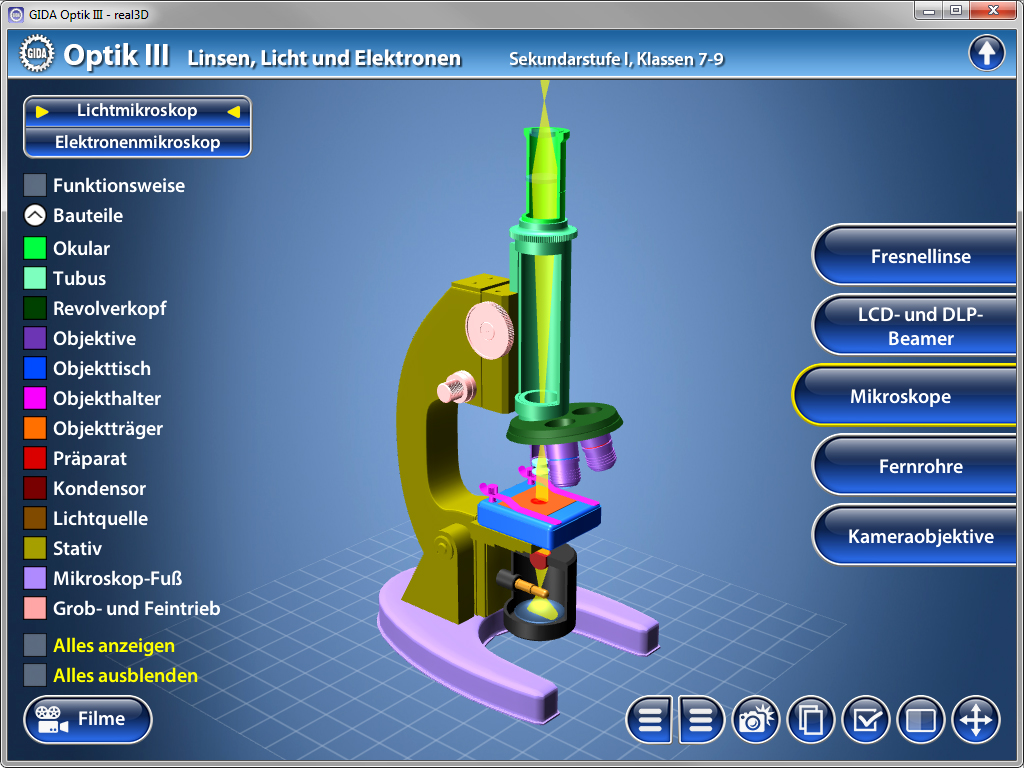Image resolution: width=1024 pixels, height=768 pixels.
Task: Take a screenshot with the camera icon
Action: (x=757, y=720)
